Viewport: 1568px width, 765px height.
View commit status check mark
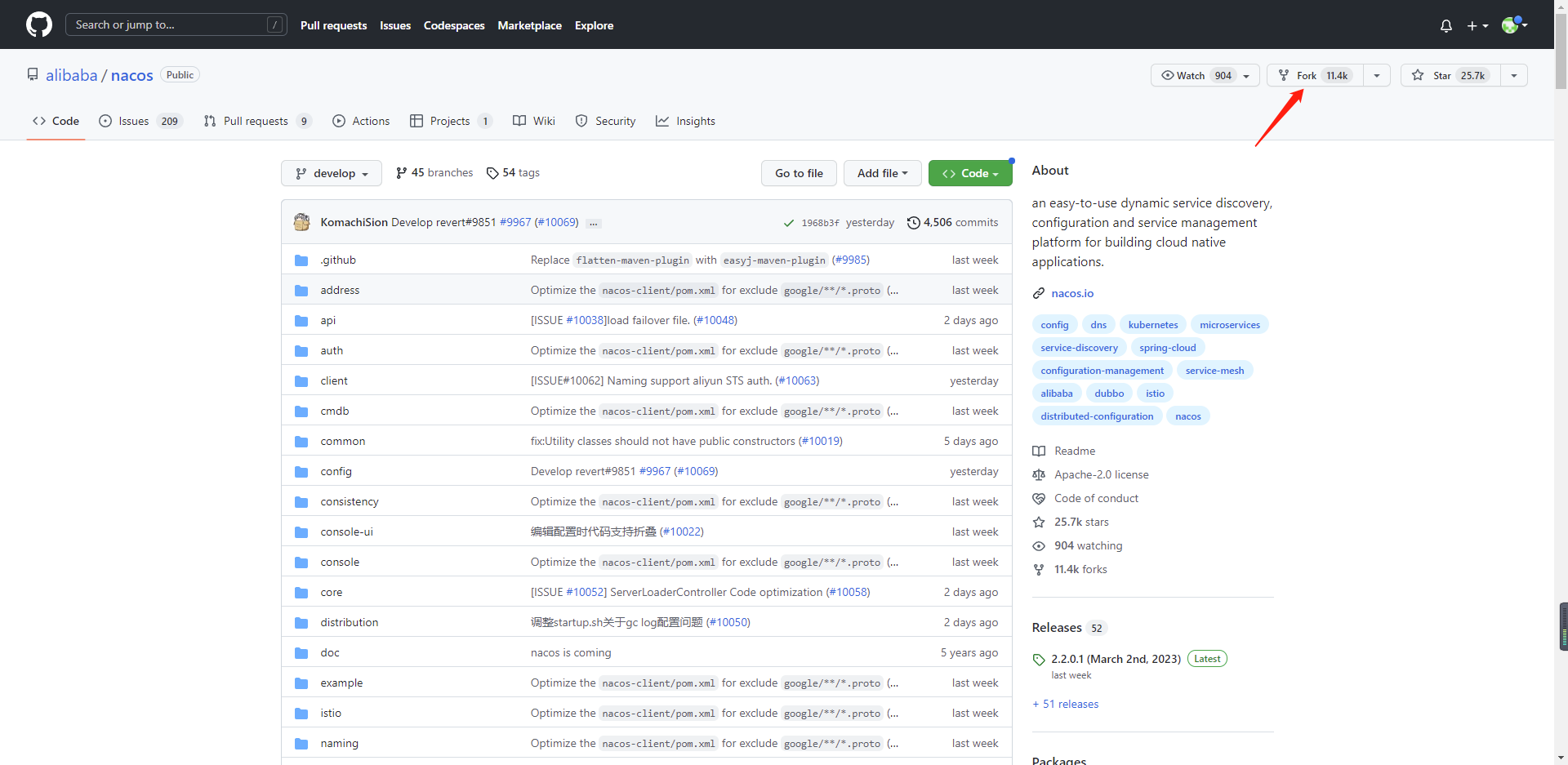pos(788,223)
